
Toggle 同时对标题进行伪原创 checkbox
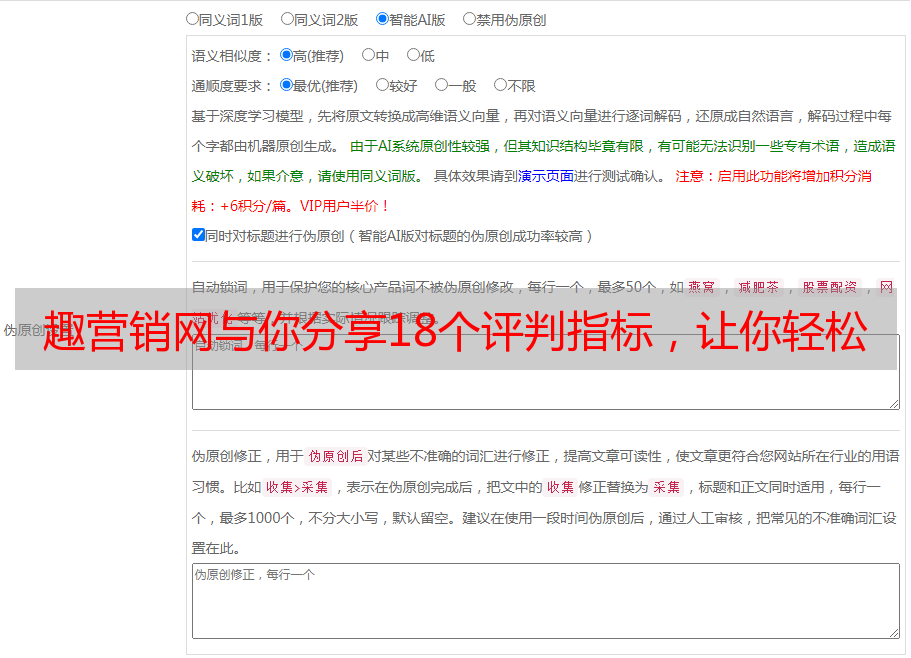point(198,235)
